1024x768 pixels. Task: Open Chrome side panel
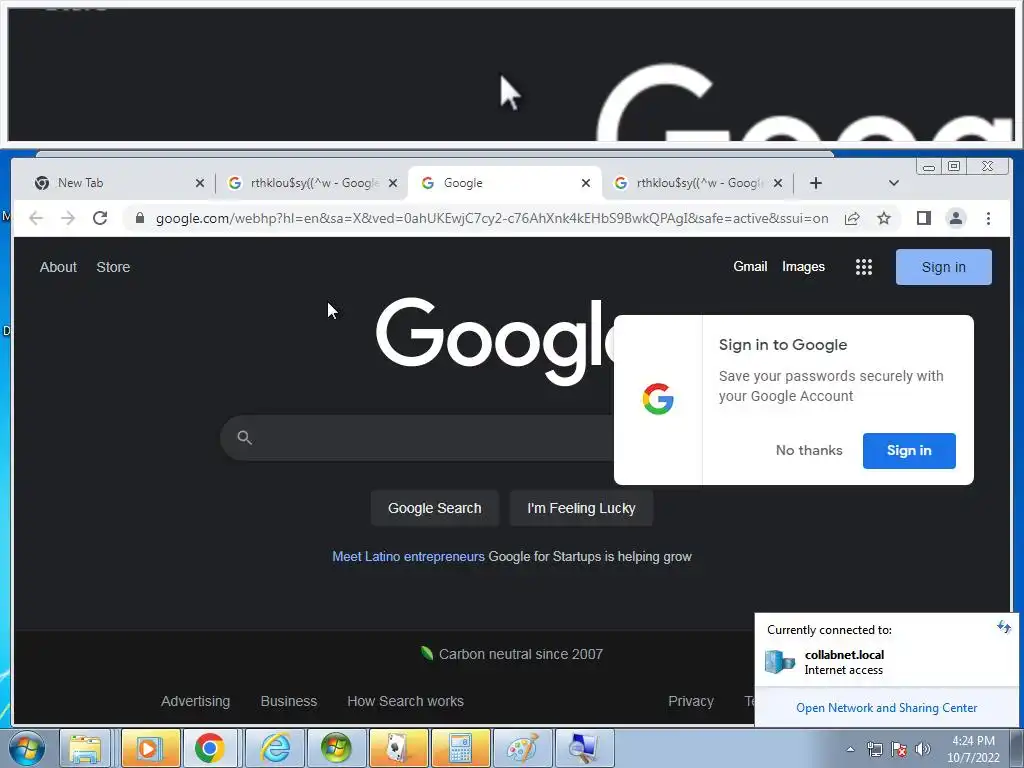click(x=923, y=218)
